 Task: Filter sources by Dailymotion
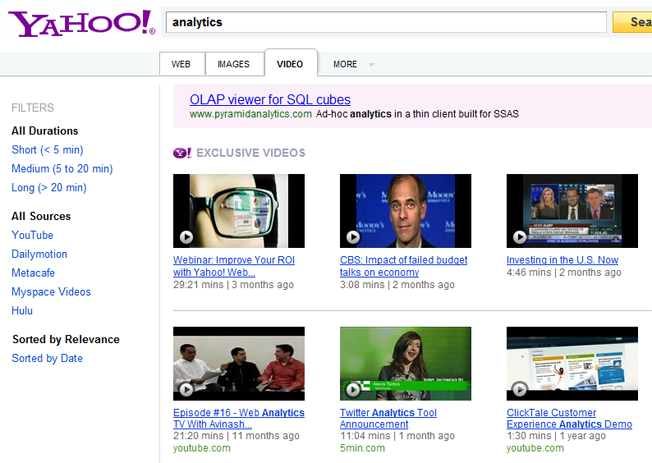39,254
